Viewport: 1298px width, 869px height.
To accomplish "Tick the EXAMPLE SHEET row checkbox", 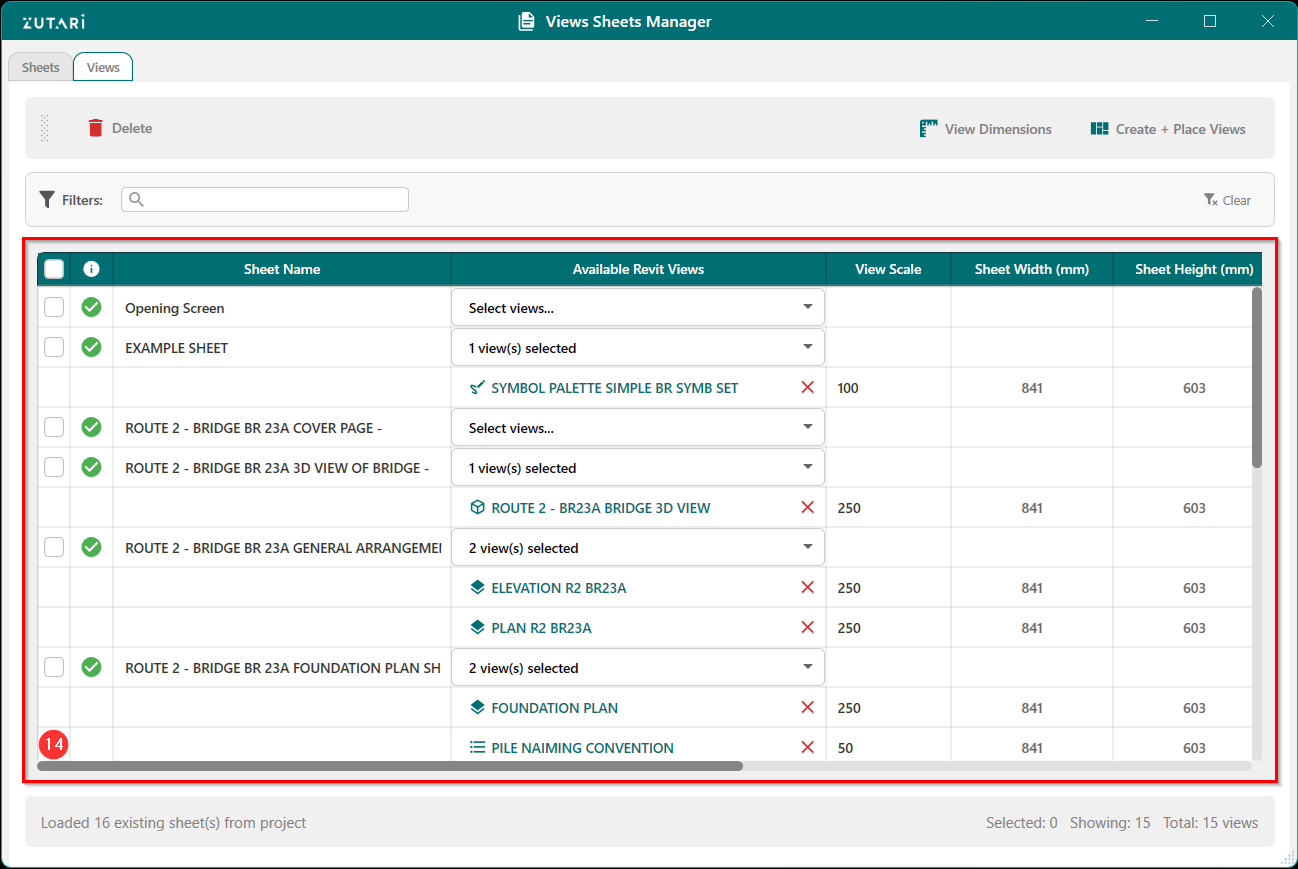I will [x=54, y=348].
